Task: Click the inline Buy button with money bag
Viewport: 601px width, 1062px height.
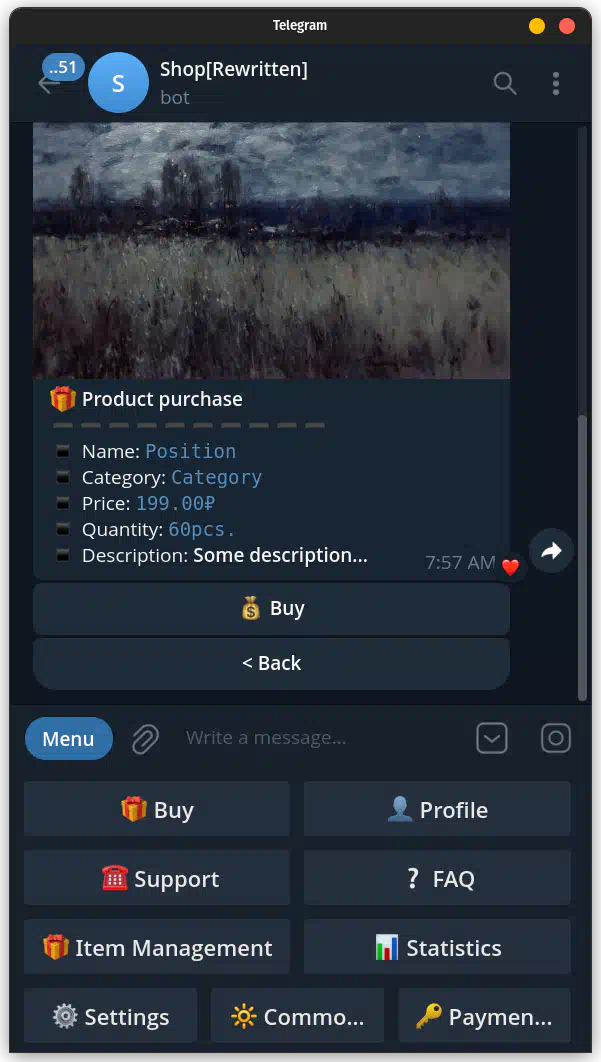Action: click(272, 609)
